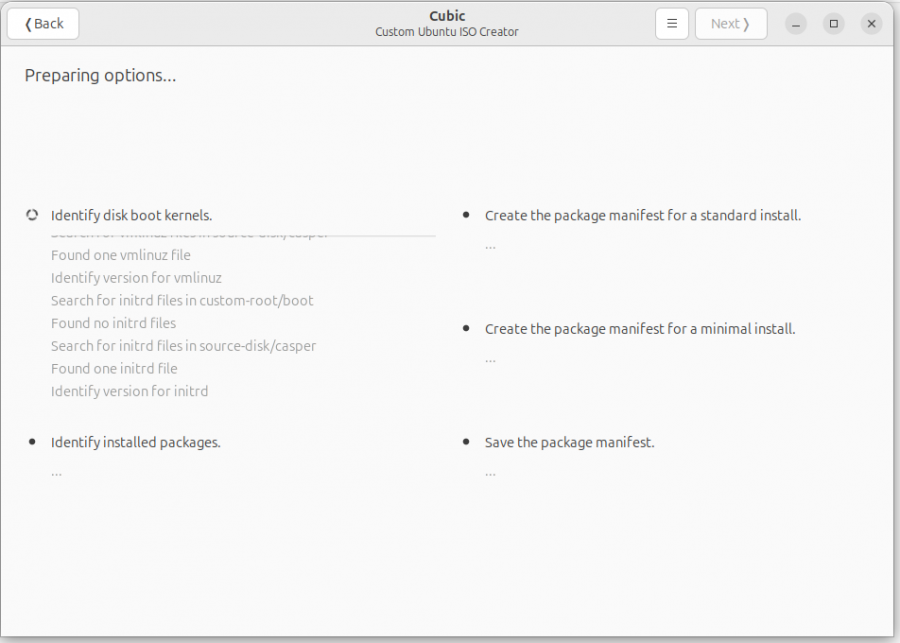
Task: Click bullet beside Save the package manifest
Action: [x=466, y=441]
